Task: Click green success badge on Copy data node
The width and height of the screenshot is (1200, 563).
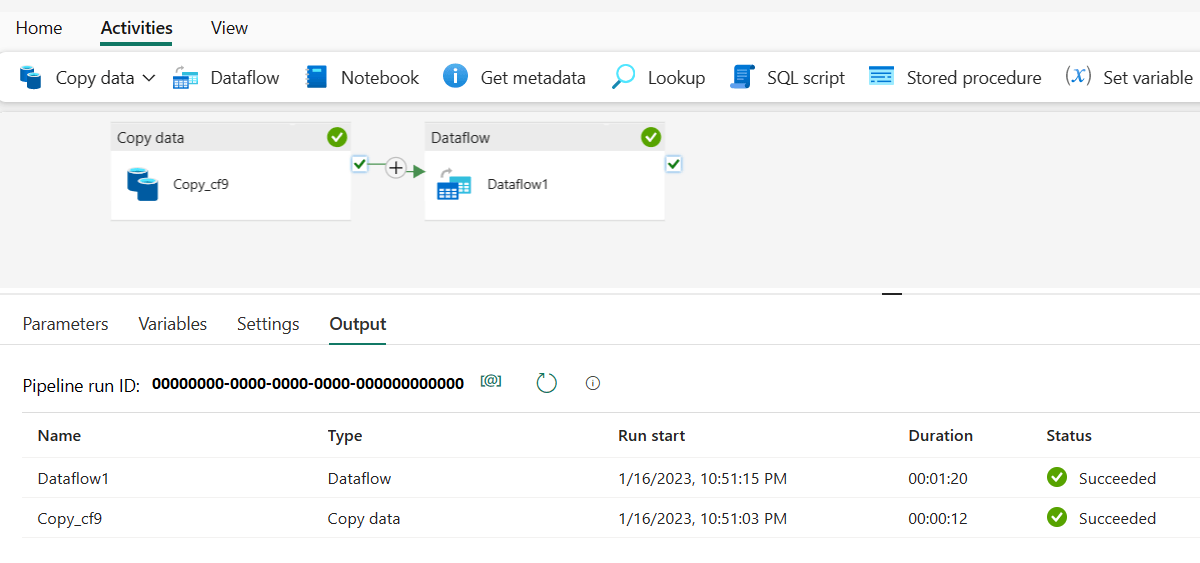Action: [337, 137]
